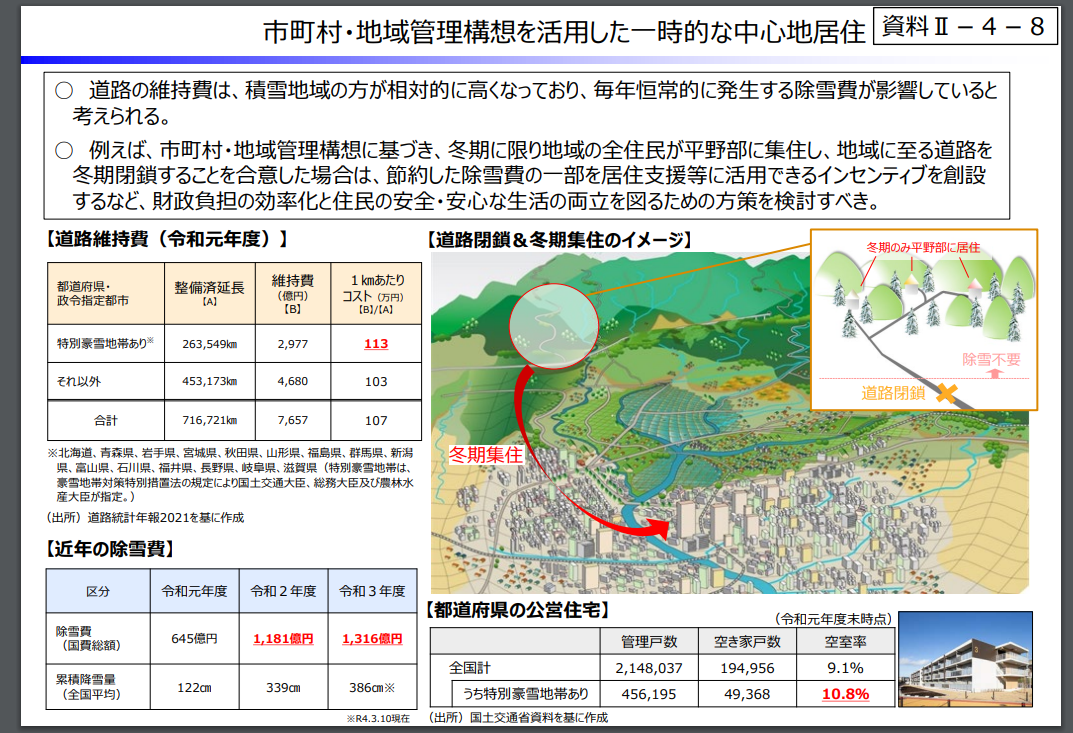
Task: Click the 道路閉鎖 orange text in inset
Action: [x=893, y=393]
